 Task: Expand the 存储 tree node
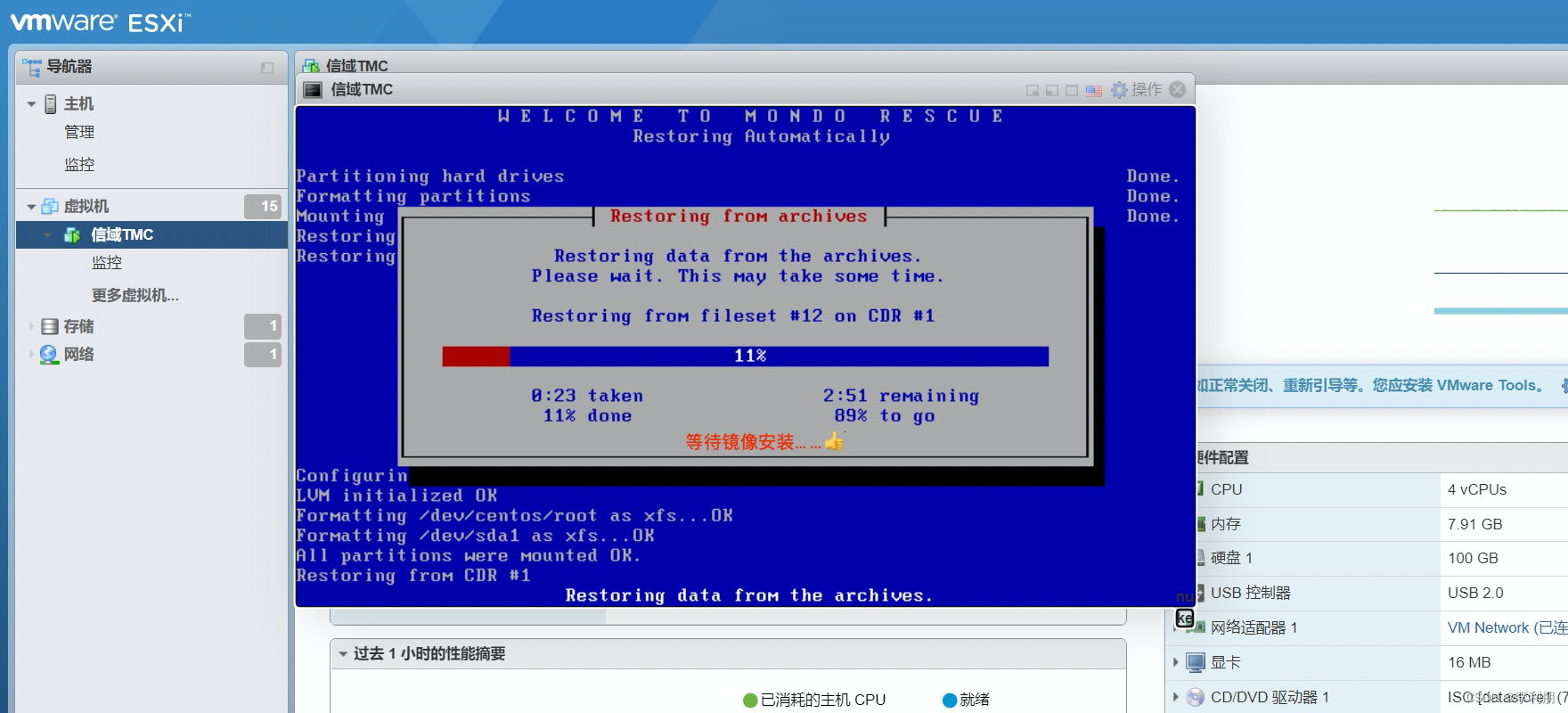(x=32, y=327)
